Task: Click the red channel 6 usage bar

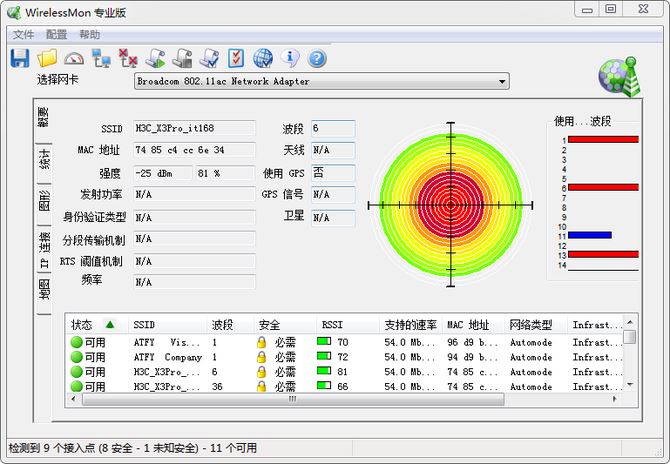Action: tap(603, 187)
